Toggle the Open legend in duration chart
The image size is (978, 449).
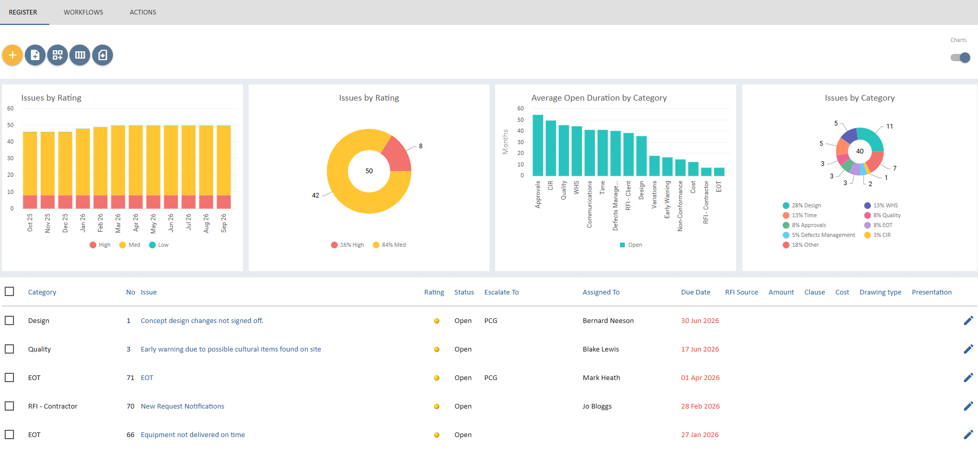(x=631, y=245)
